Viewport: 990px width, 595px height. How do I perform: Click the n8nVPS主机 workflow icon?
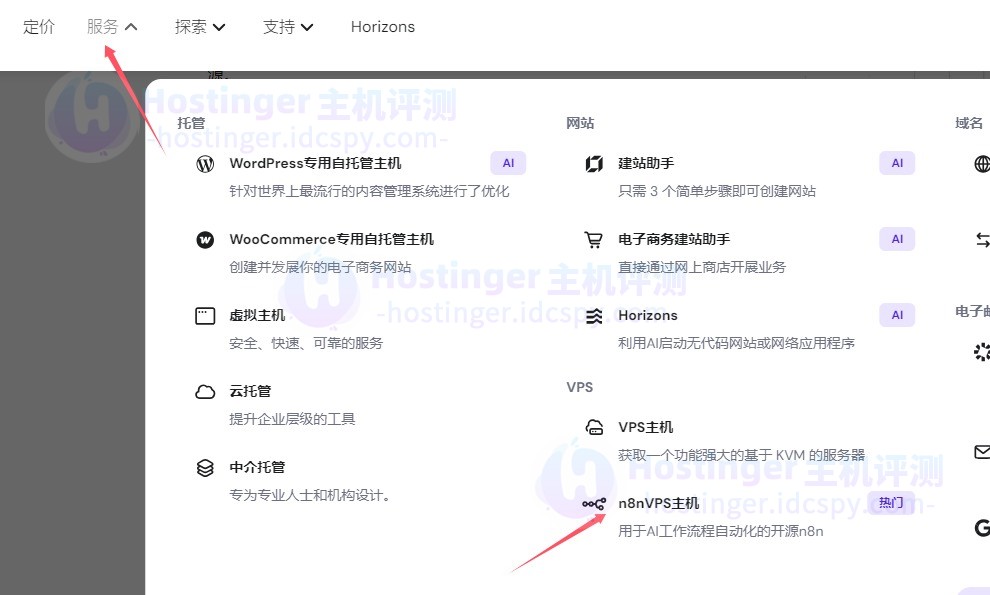pos(594,504)
